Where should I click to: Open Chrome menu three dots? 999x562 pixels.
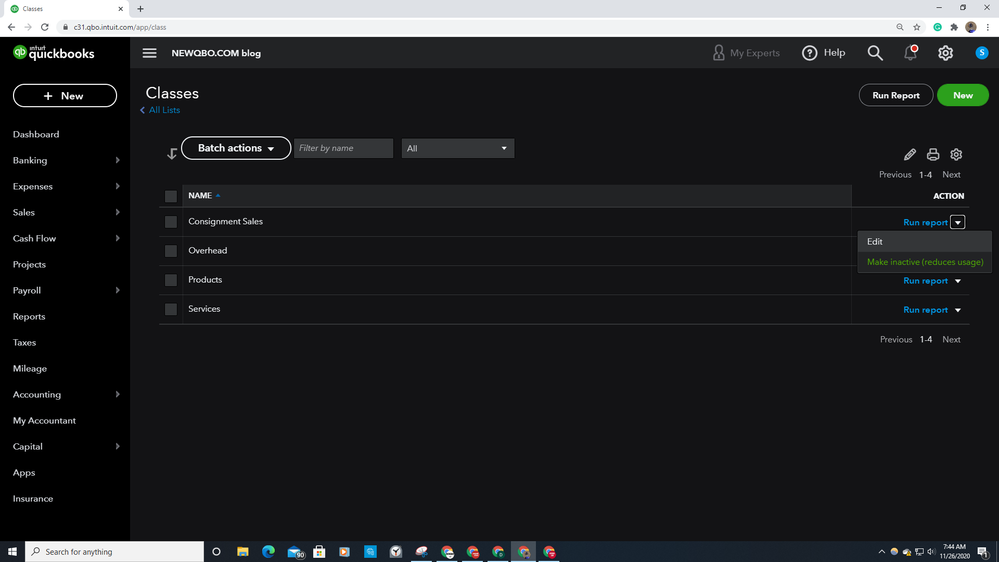(988, 27)
